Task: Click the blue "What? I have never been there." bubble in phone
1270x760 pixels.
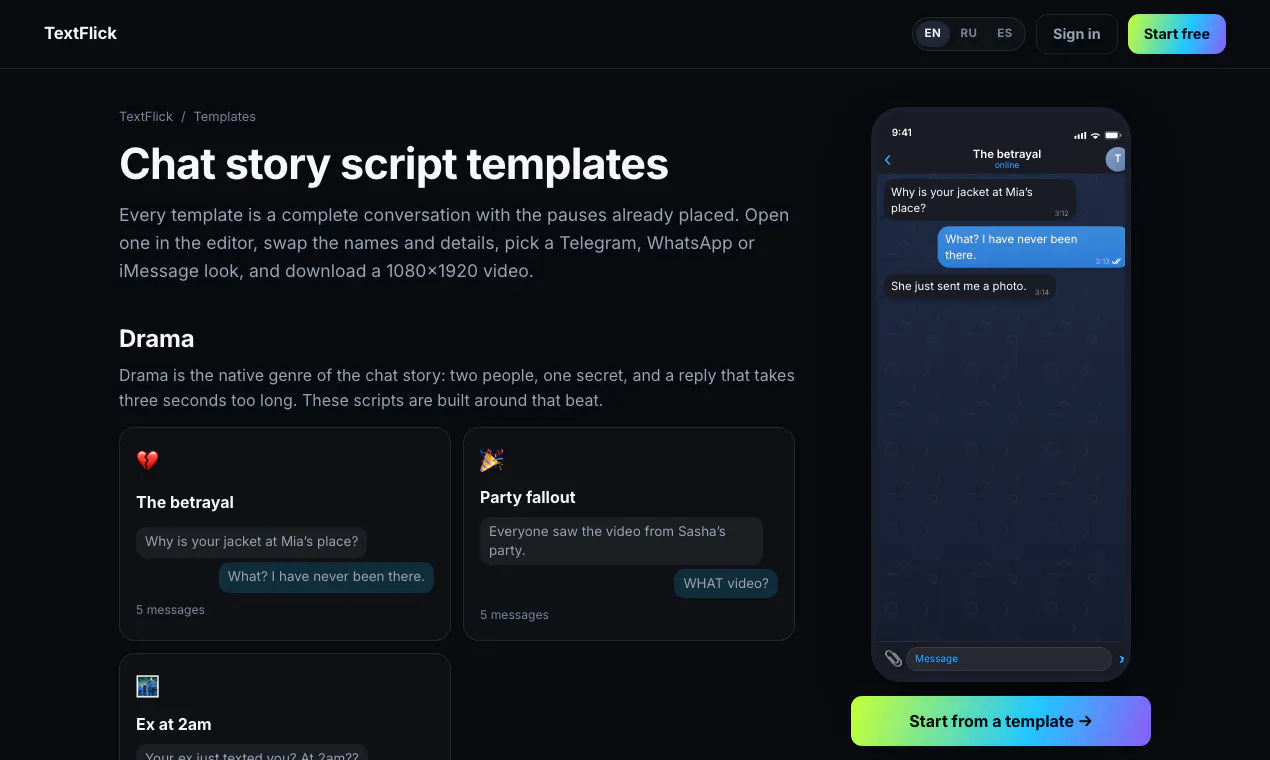Action: pos(1031,247)
